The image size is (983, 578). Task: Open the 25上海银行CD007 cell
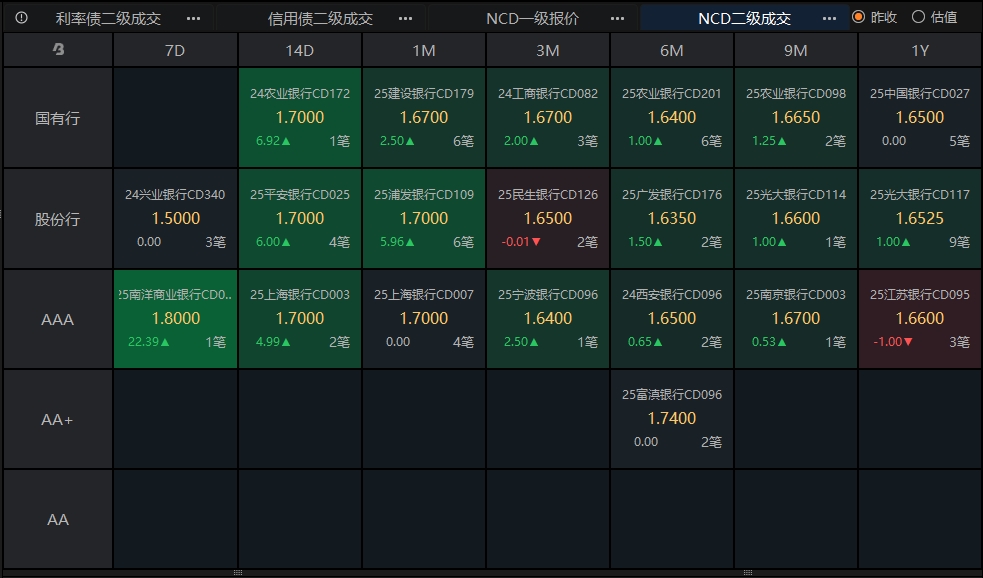click(x=424, y=319)
